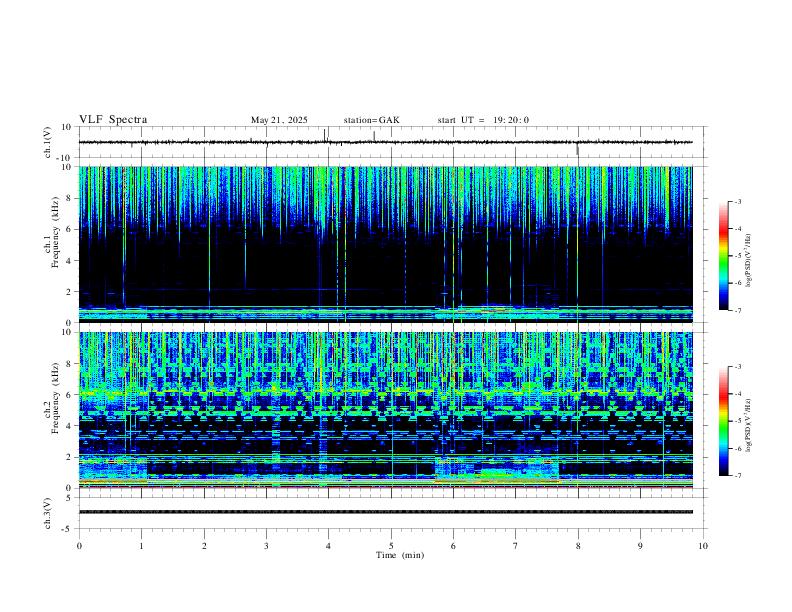Click the '-7' value on ch.2 colorbar
The height and width of the screenshot is (612, 792).
[737, 475]
